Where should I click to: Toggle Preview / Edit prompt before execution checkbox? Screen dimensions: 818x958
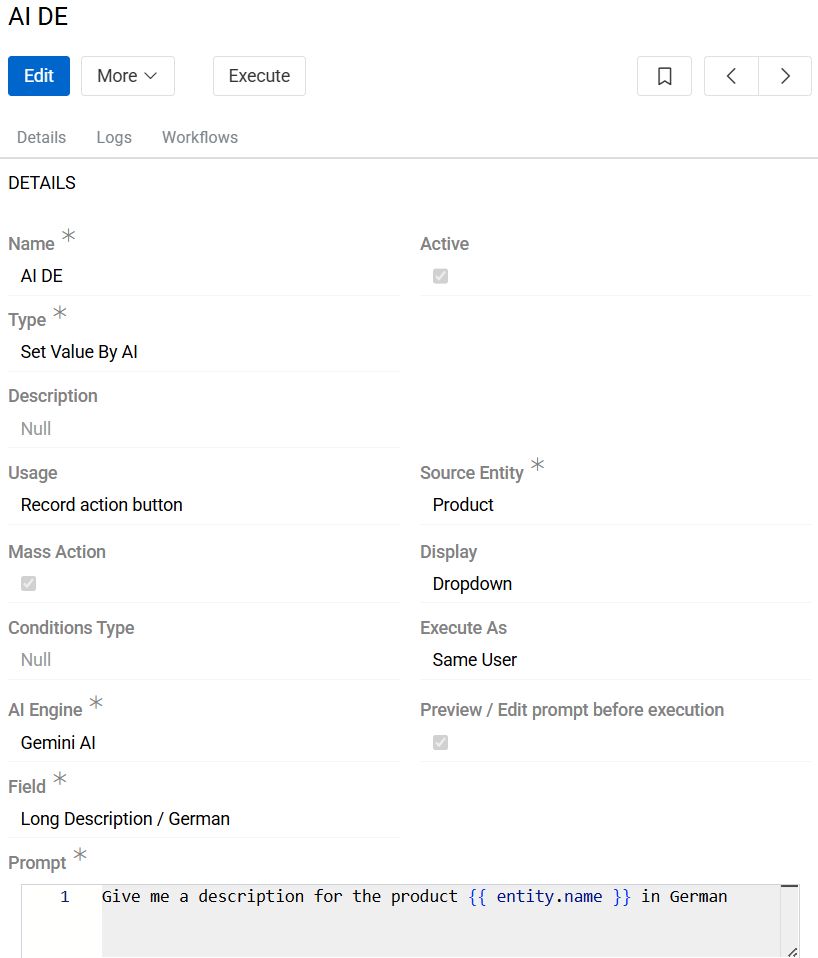440,742
